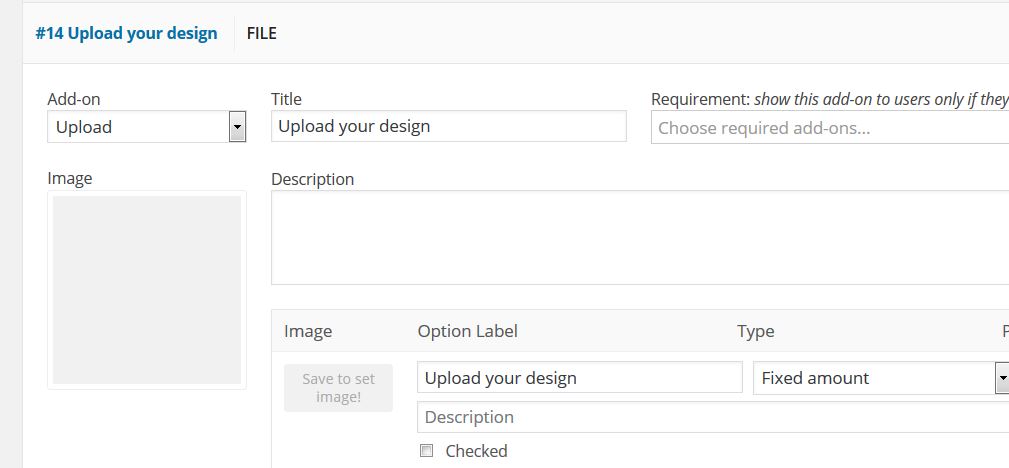
Task: Click the 'Image' column header in options table
Action: point(308,331)
